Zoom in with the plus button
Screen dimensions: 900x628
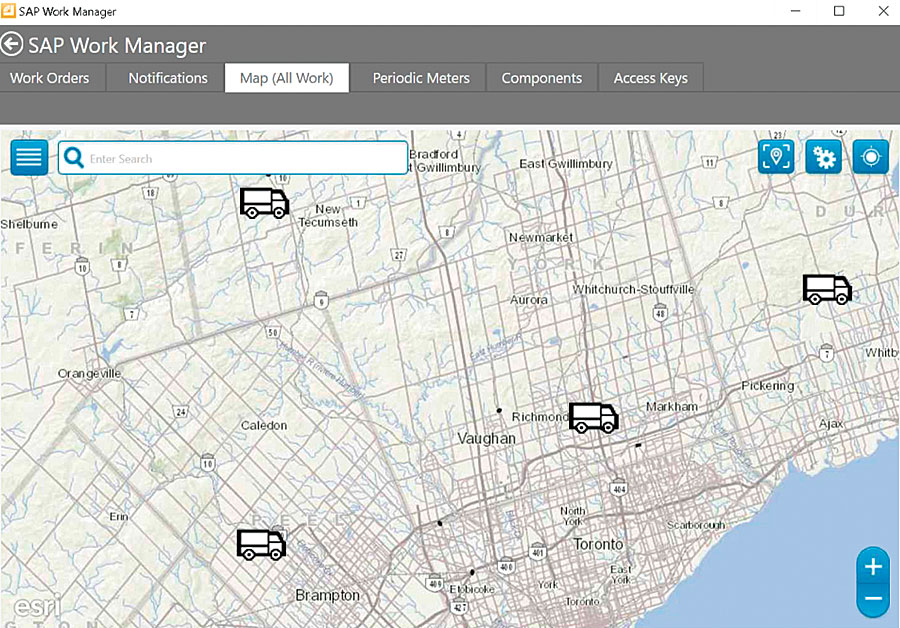pyautogui.click(x=873, y=567)
